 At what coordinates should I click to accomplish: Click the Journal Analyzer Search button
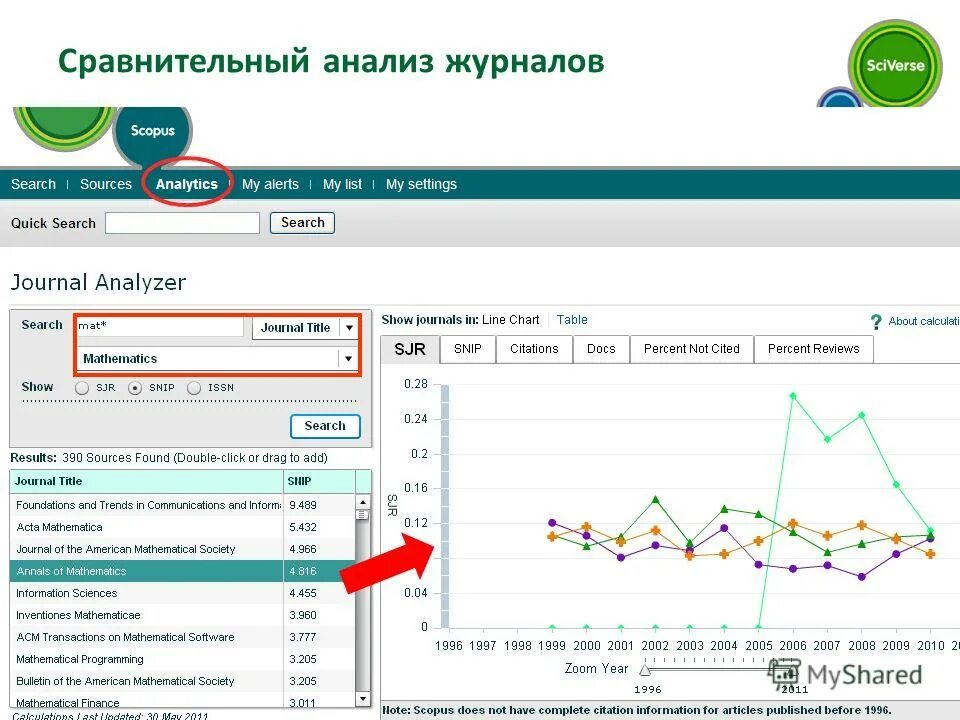tap(325, 426)
